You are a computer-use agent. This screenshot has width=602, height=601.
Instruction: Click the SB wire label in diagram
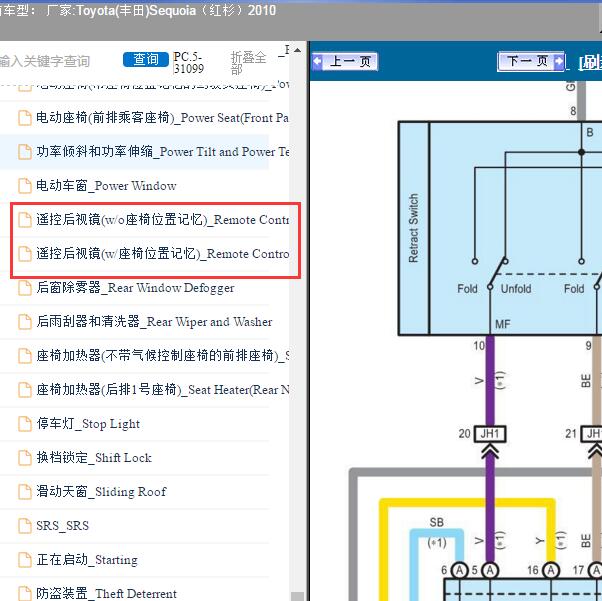pyautogui.click(x=437, y=522)
